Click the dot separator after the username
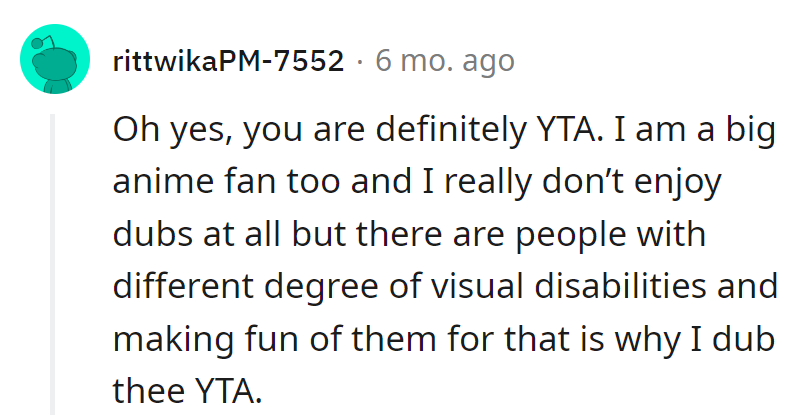 [360, 62]
